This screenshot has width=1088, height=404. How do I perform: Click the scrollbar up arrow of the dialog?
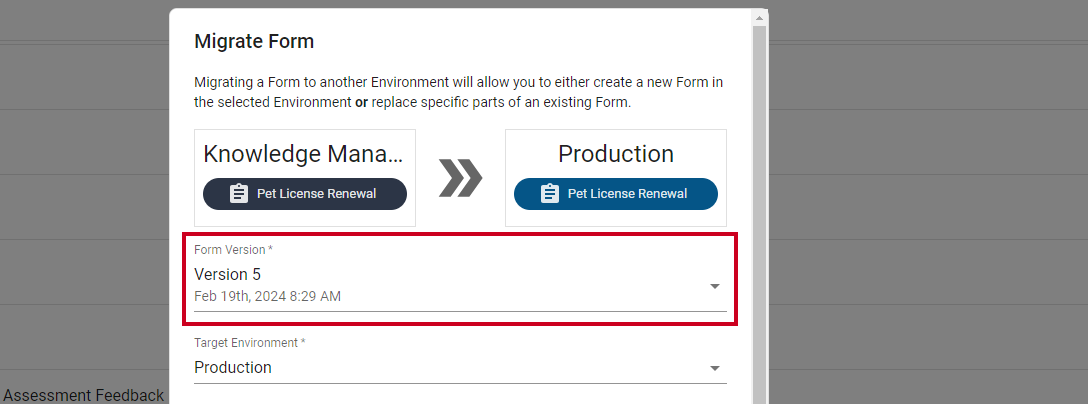(759, 17)
